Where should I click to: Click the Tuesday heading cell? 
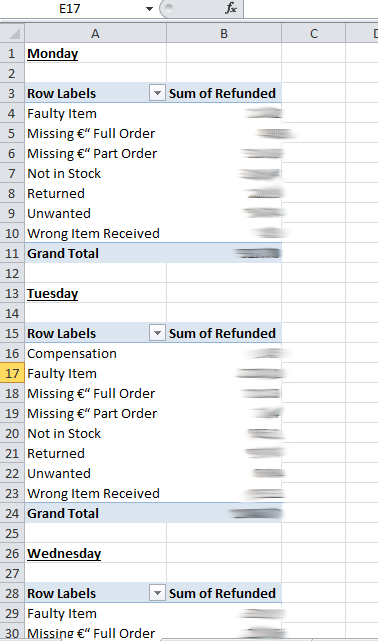95,293
